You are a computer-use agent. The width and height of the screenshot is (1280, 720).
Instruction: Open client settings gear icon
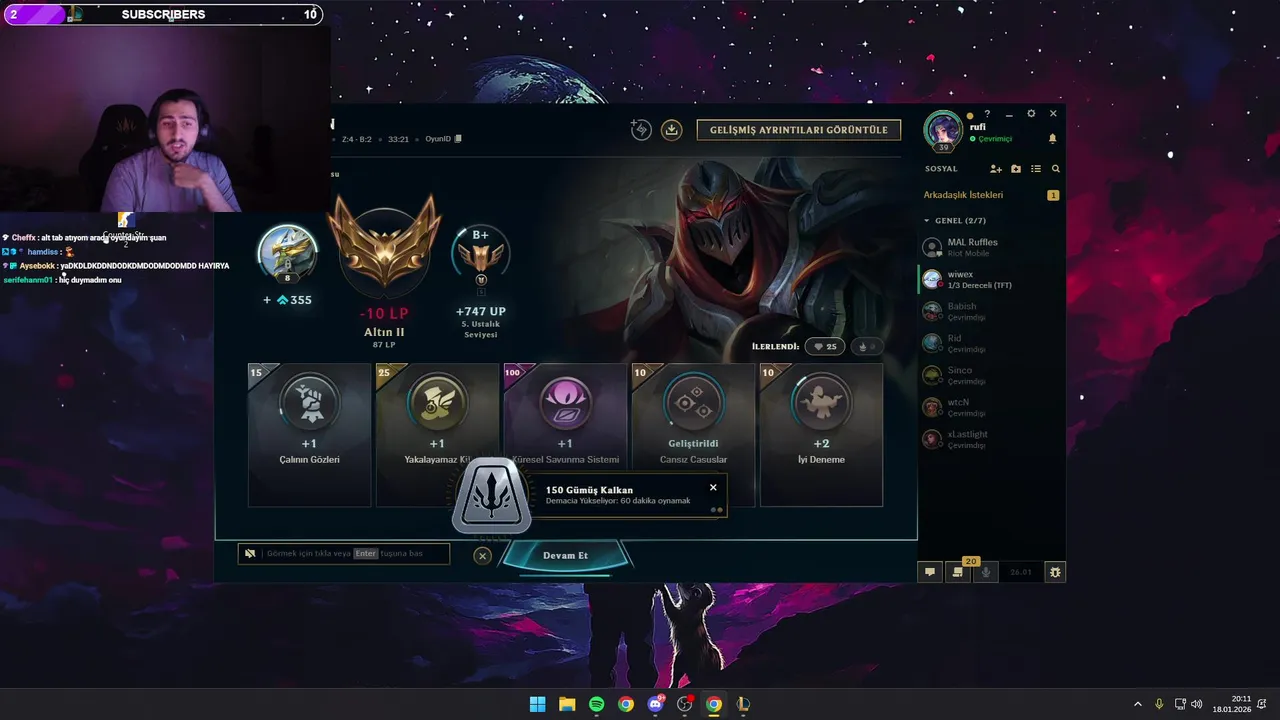point(1031,114)
